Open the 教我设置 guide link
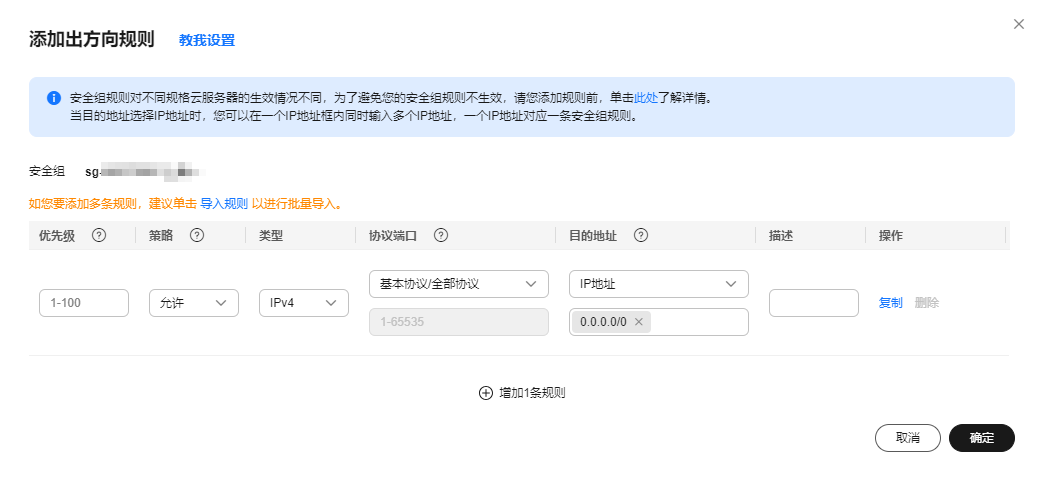 pyautogui.click(x=207, y=40)
